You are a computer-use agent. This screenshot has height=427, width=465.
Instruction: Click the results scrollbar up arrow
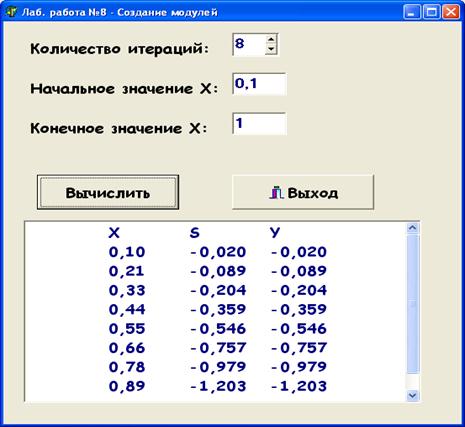pyautogui.click(x=413, y=228)
